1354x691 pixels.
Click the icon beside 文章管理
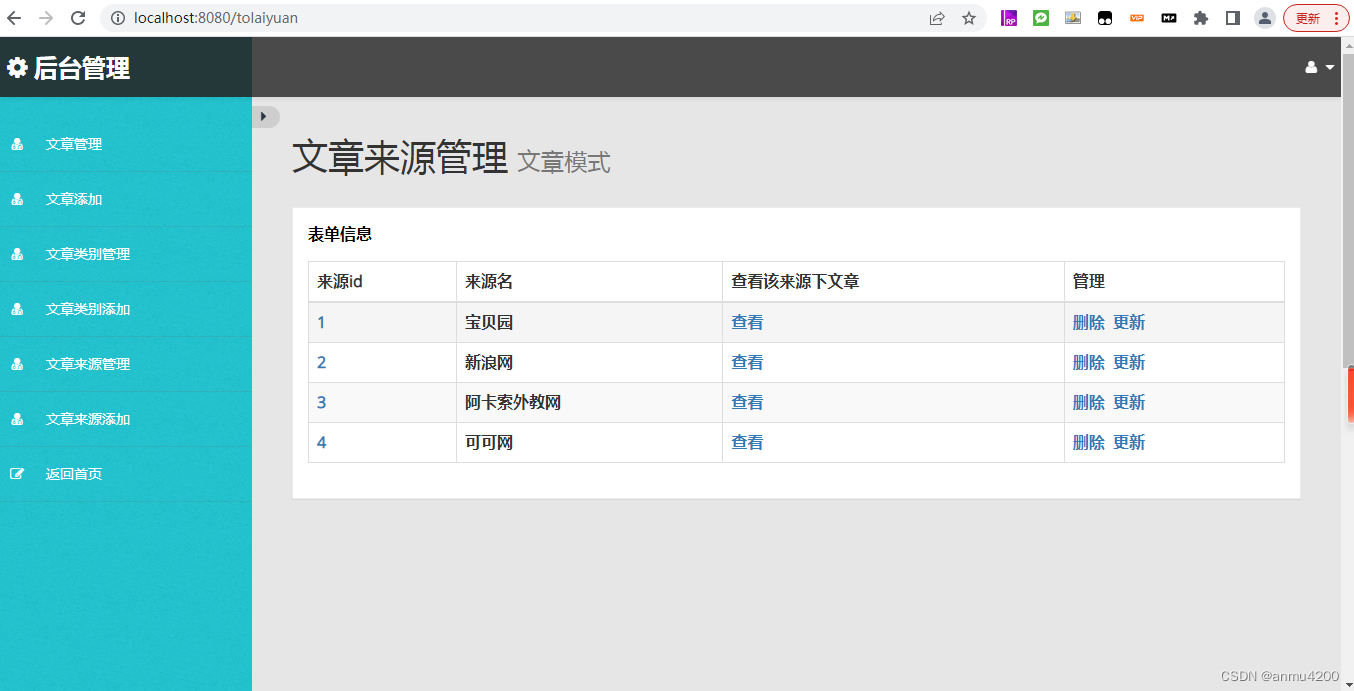point(17,144)
